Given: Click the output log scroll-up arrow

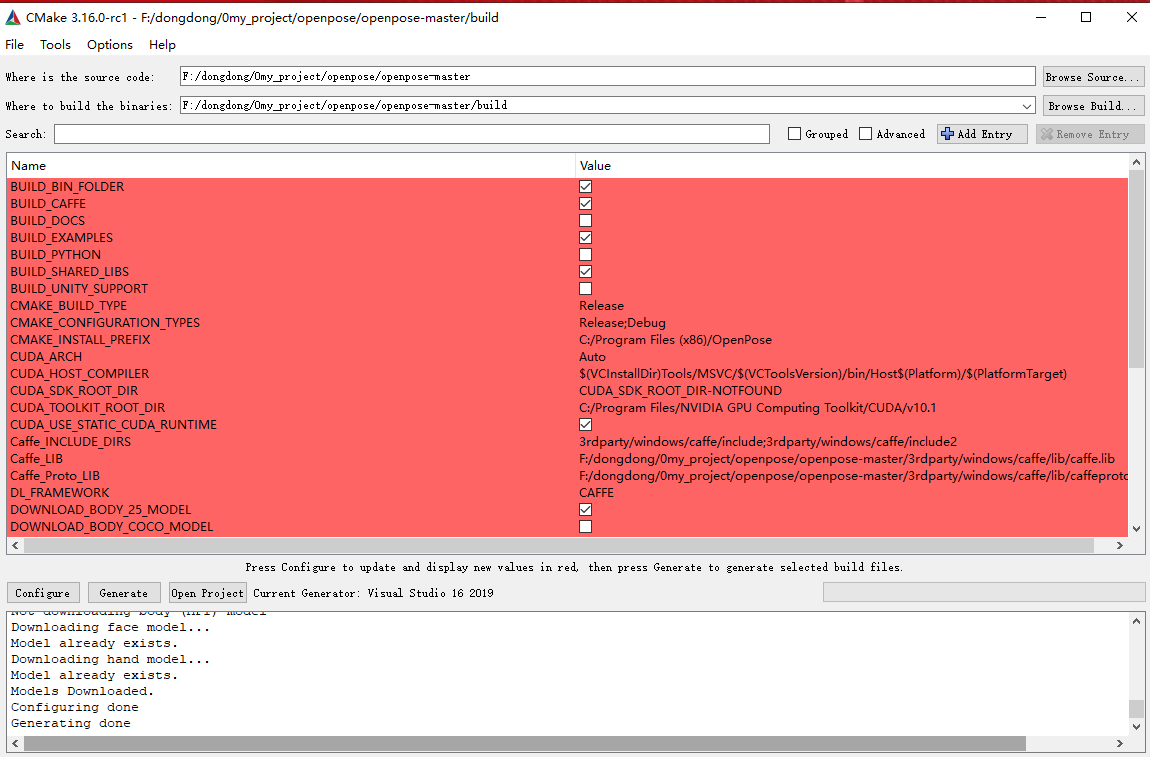Looking at the screenshot, I should coord(1136,621).
